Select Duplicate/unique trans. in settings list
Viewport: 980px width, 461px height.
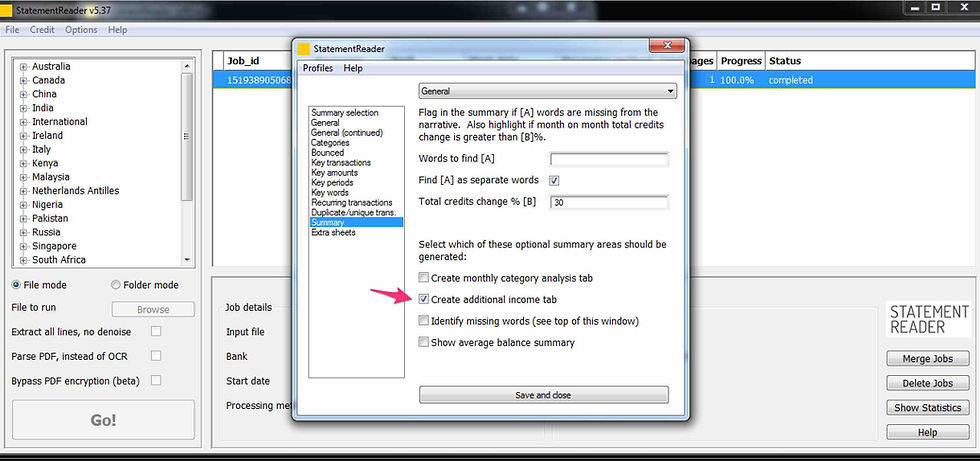tap(354, 212)
